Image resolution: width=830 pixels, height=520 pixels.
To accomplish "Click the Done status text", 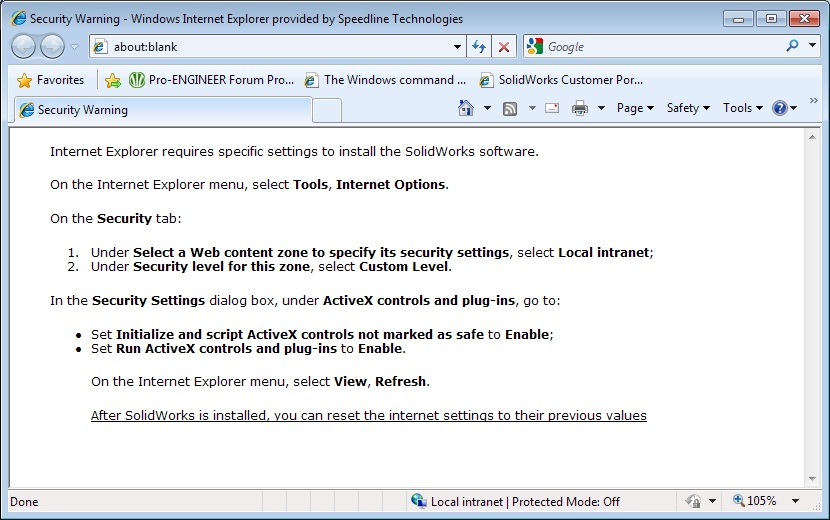I will click(24, 502).
